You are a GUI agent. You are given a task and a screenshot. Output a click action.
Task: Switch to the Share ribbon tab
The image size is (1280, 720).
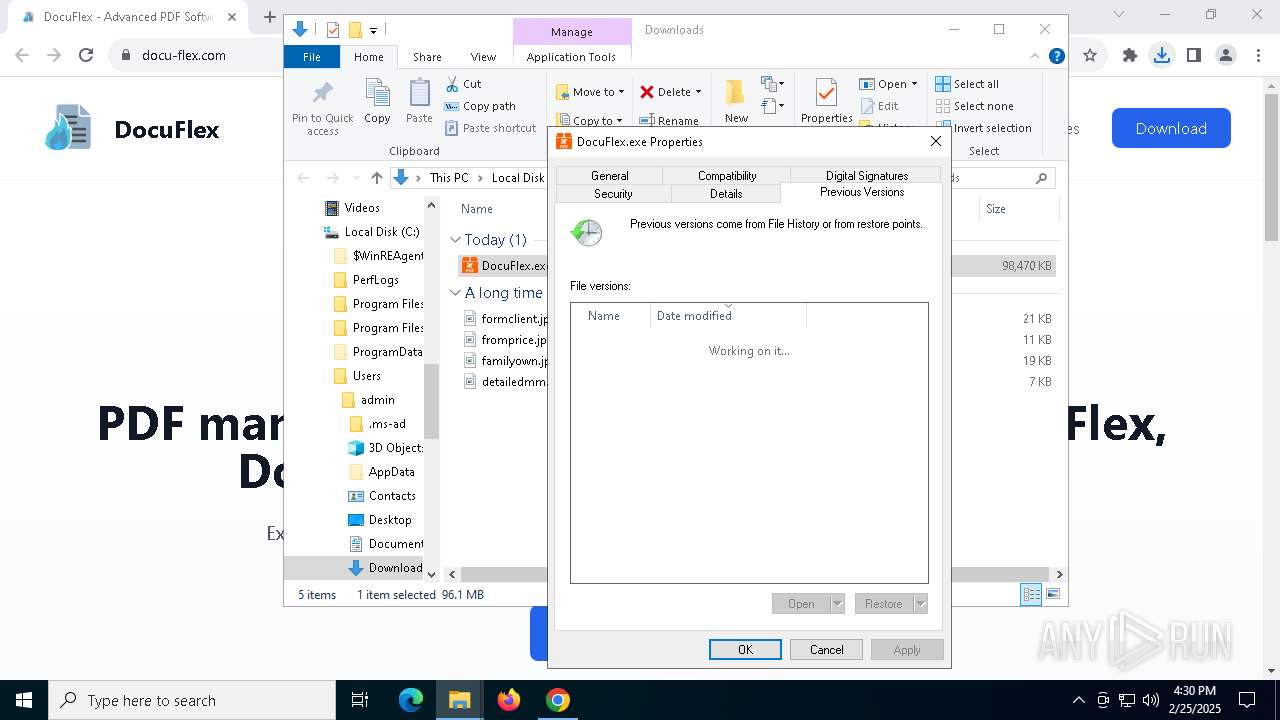click(x=427, y=57)
